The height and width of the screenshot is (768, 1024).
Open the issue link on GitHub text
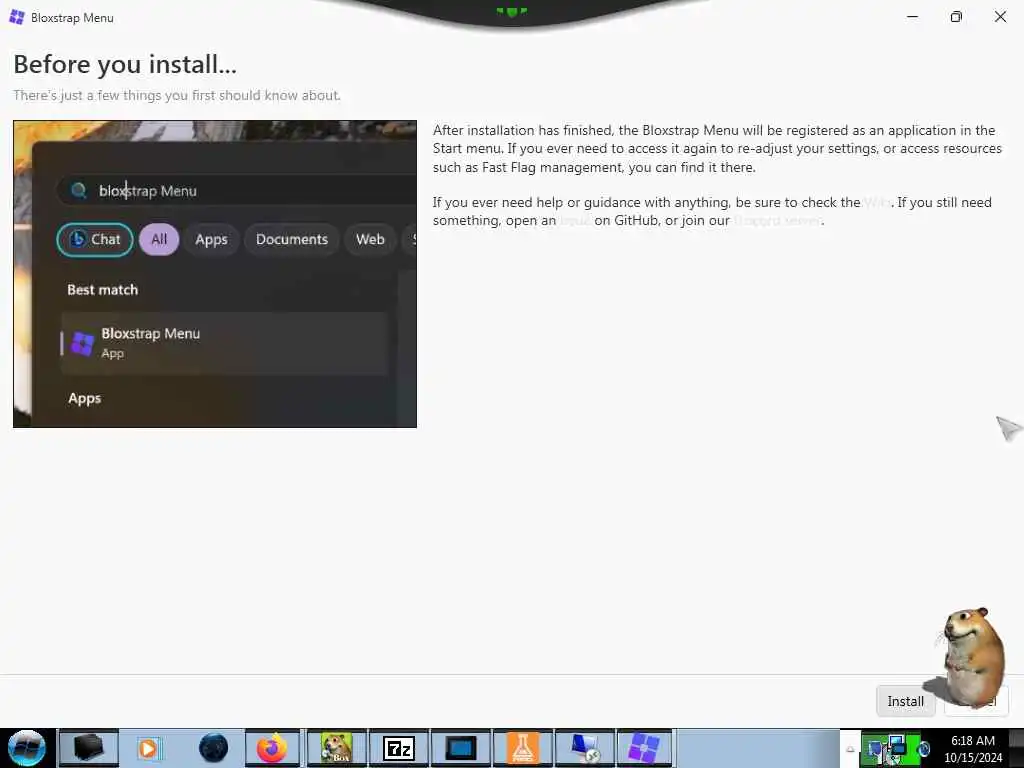click(x=575, y=221)
